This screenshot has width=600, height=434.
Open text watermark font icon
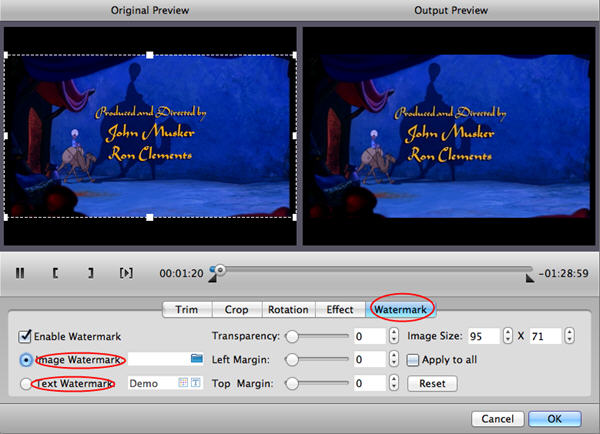pos(196,382)
